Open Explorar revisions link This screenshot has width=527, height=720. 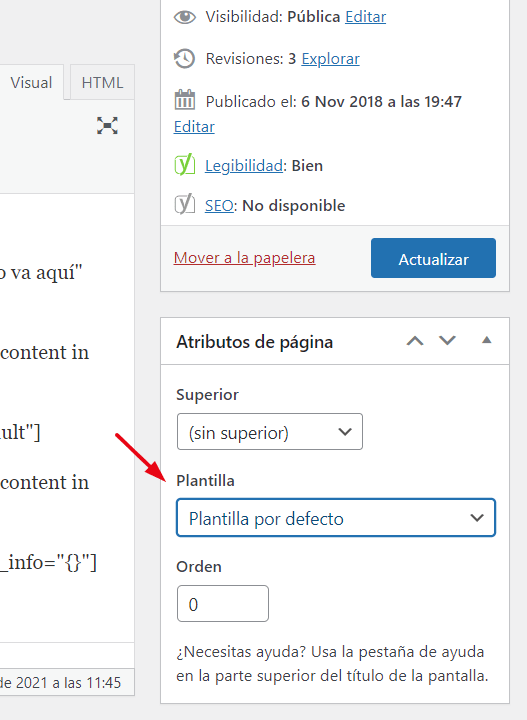(x=331, y=59)
